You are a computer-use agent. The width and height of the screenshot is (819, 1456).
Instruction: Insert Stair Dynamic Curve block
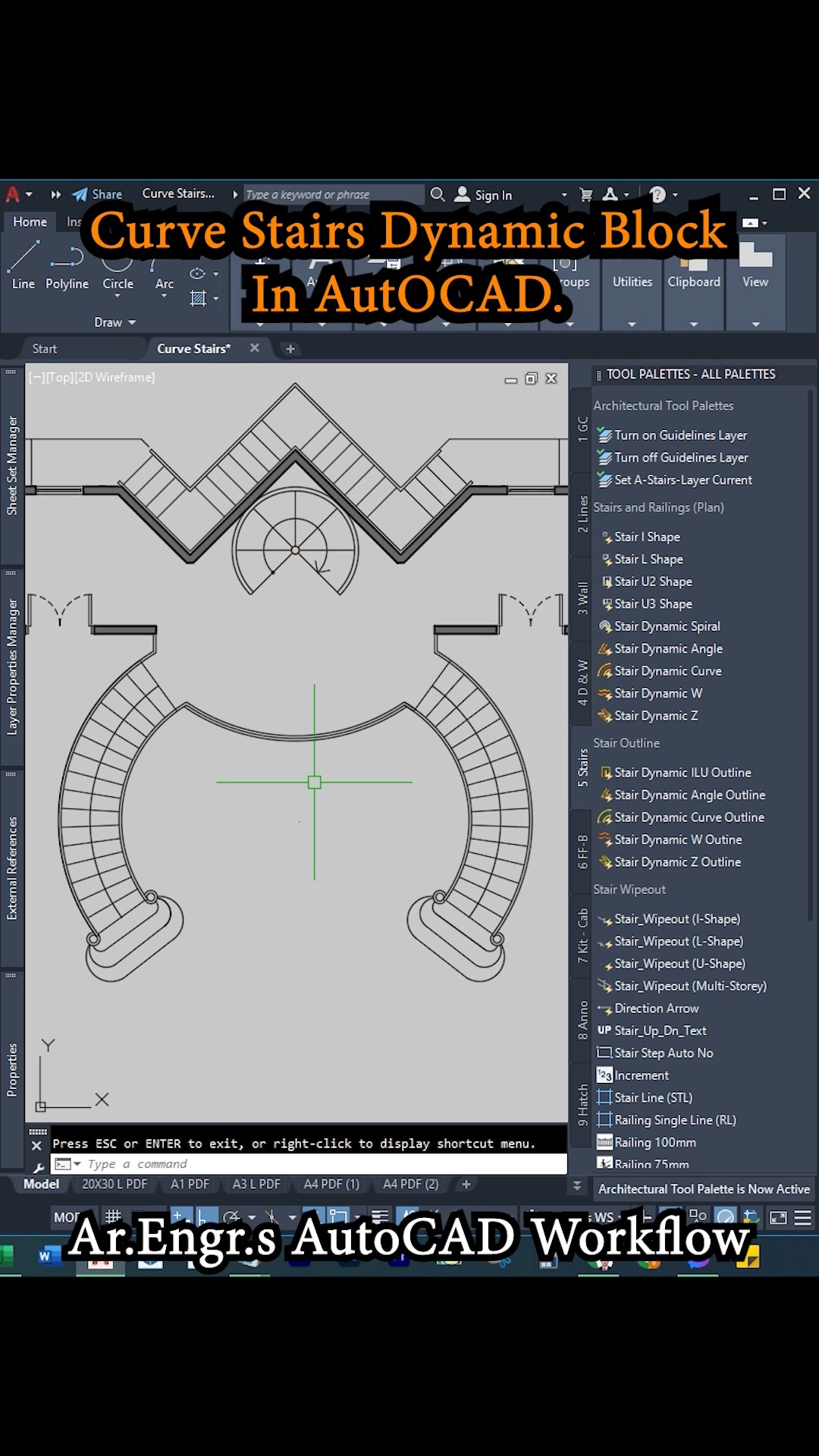[x=661, y=671]
